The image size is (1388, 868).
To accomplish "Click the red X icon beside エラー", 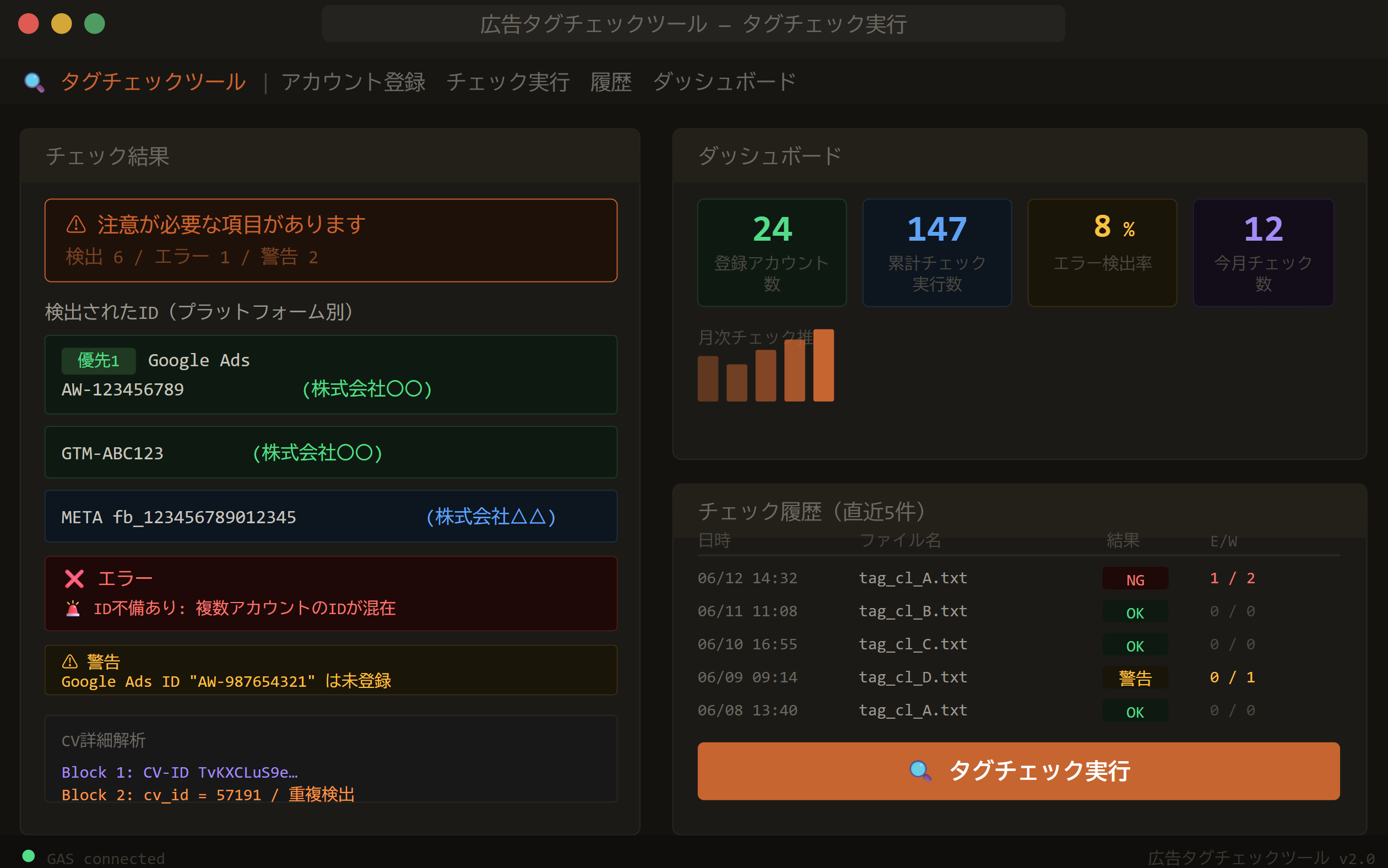I will point(74,579).
